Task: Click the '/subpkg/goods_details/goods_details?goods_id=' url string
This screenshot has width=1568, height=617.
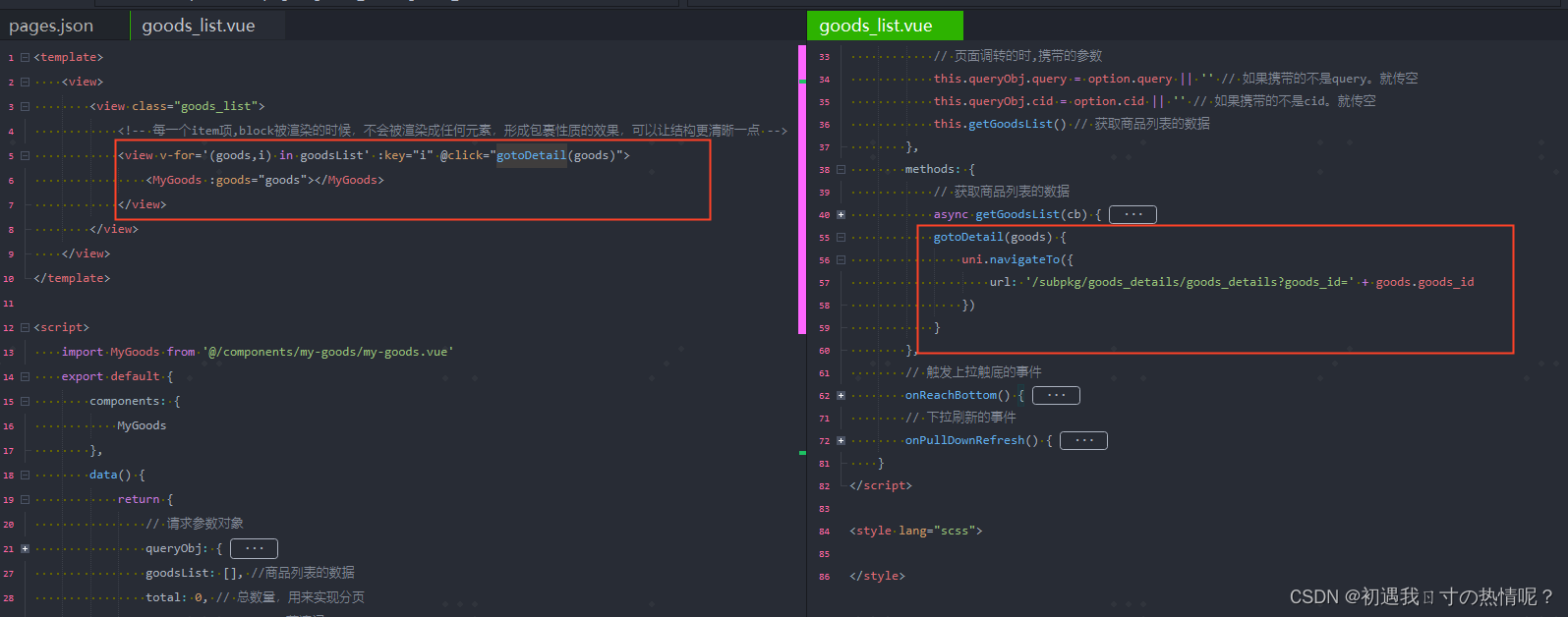Action: (x=1190, y=282)
